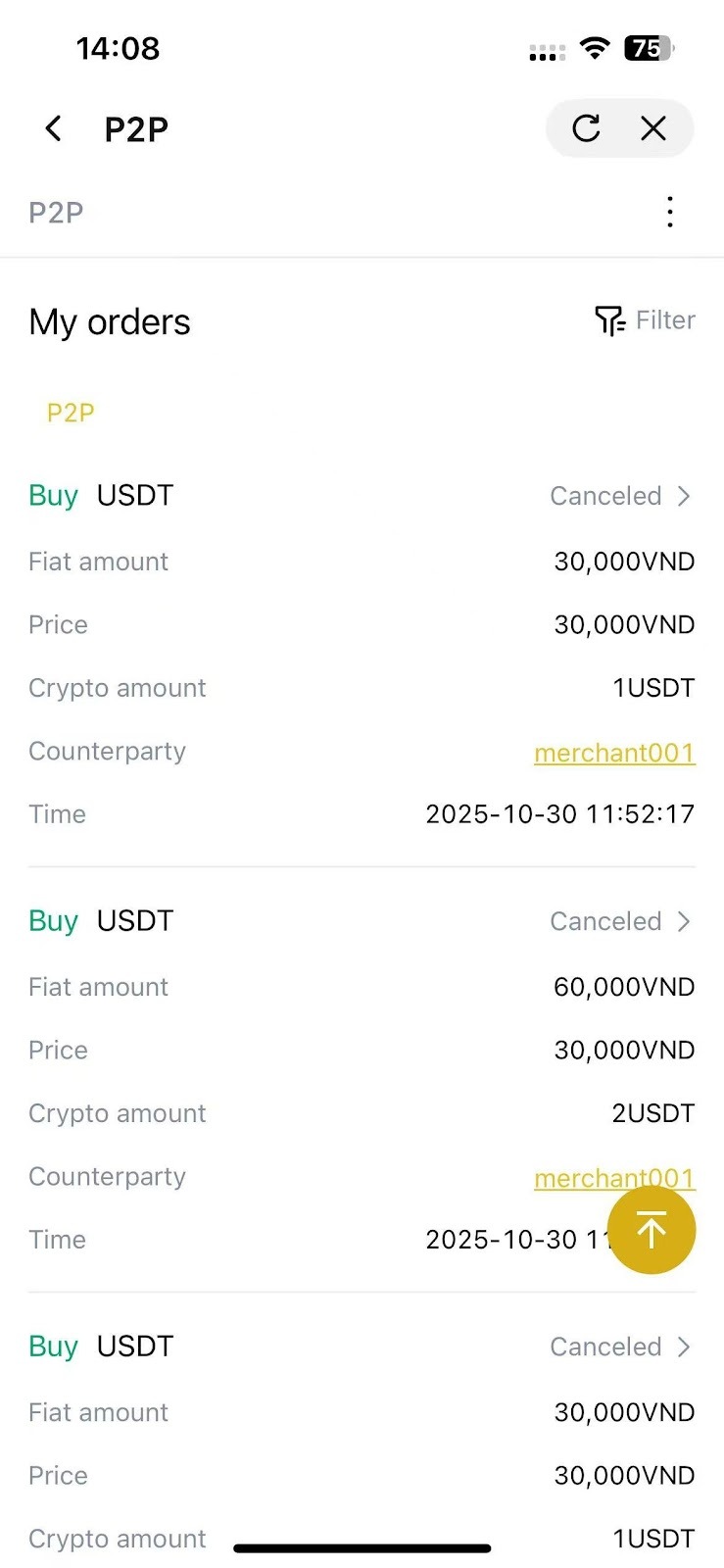Image resolution: width=724 pixels, height=1568 pixels.
Task: Tap the gray P2P breadcrumb label
Action: coord(56,213)
